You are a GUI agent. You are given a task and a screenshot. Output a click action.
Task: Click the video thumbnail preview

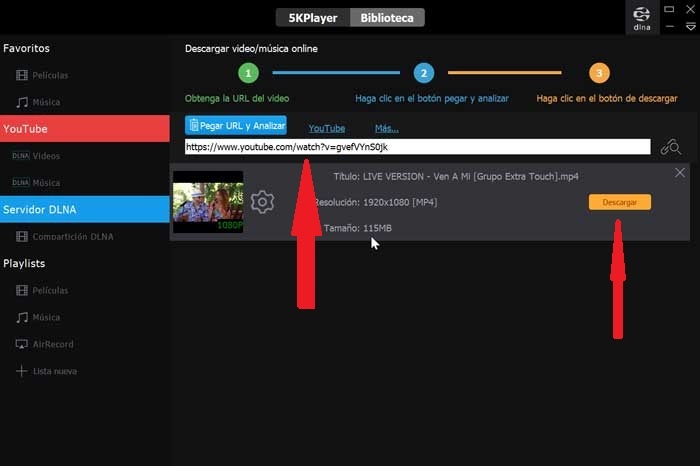(208, 202)
